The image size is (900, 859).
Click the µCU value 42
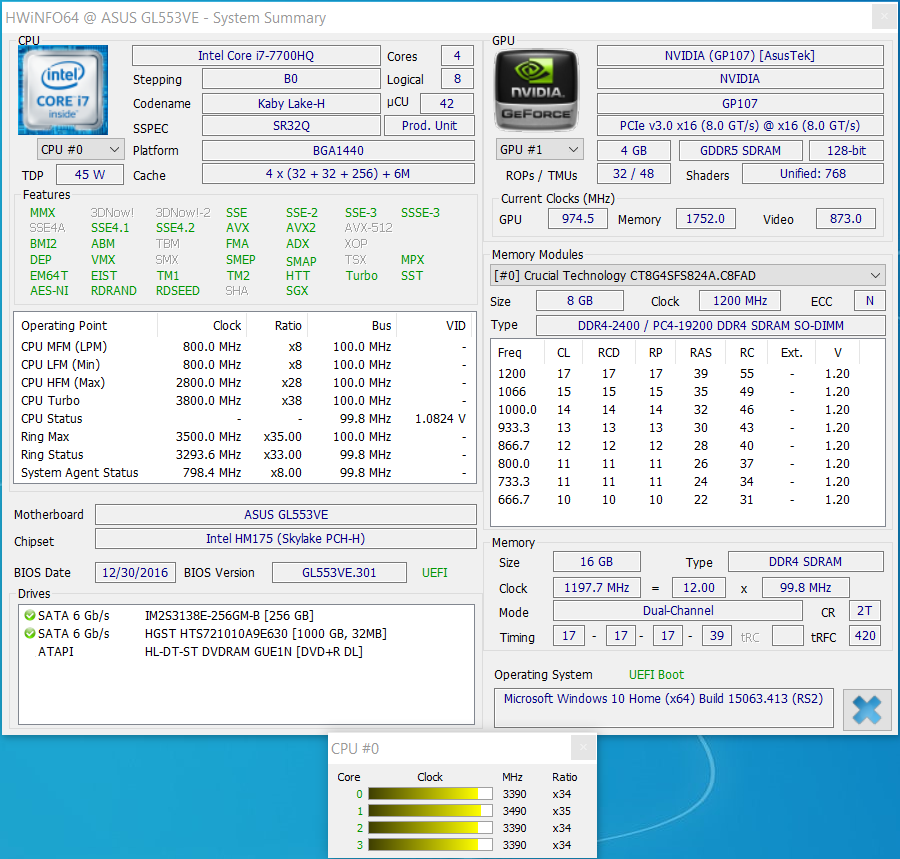click(x=447, y=103)
